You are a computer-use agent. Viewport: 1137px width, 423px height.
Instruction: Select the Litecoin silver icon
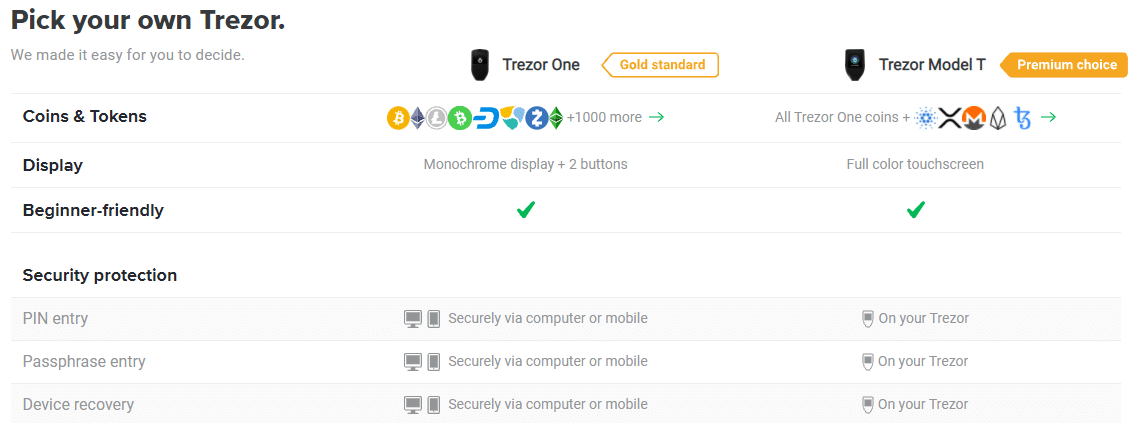pyautogui.click(x=437, y=118)
